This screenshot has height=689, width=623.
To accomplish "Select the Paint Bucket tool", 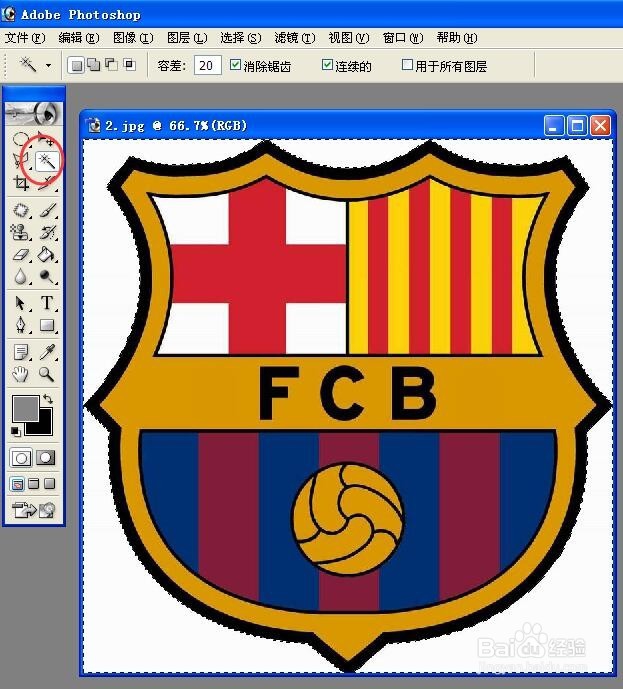I will (47, 254).
